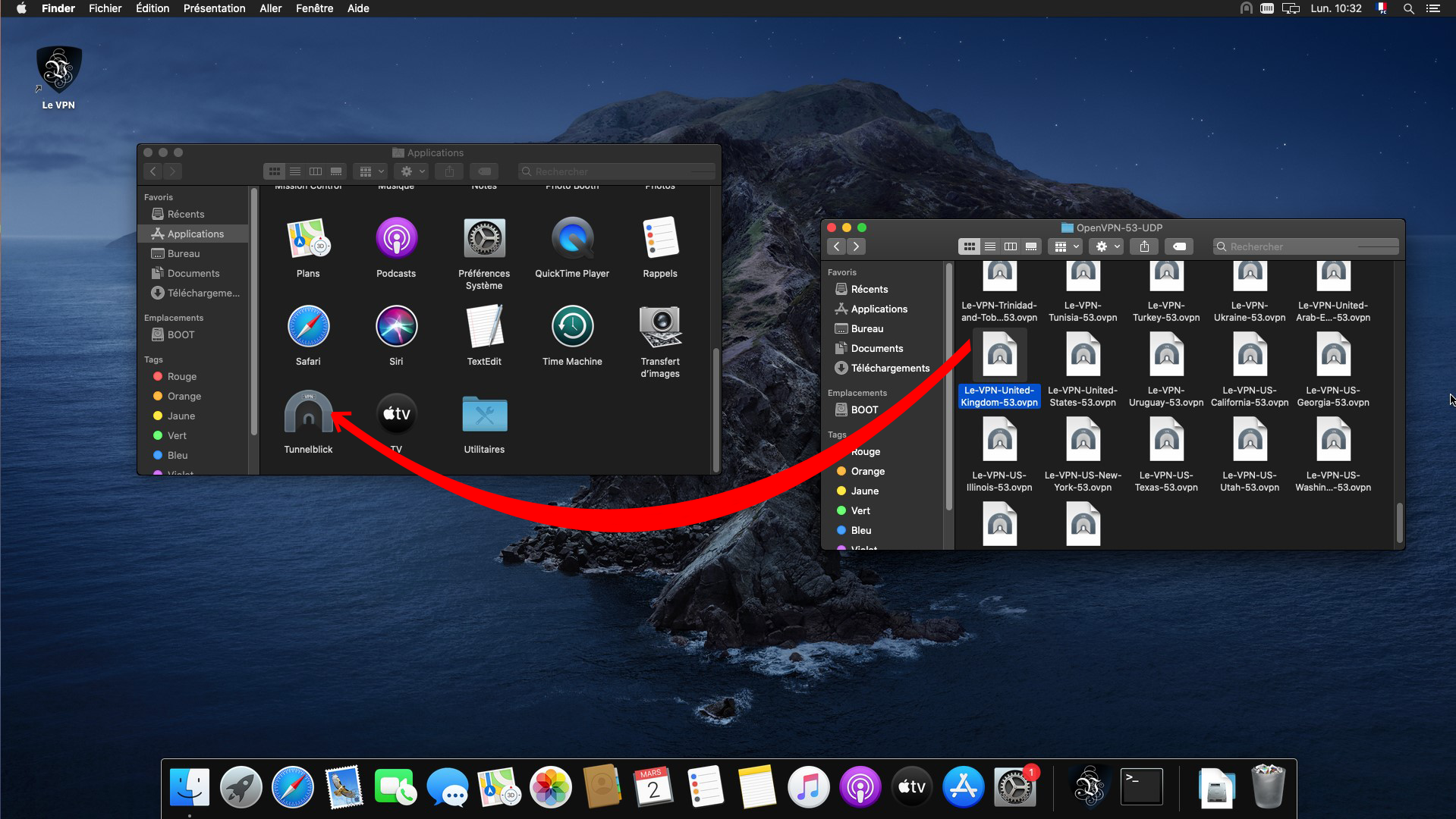Open Préférences Système in Applications window
1456x819 pixels.
(x=484, y=238)
